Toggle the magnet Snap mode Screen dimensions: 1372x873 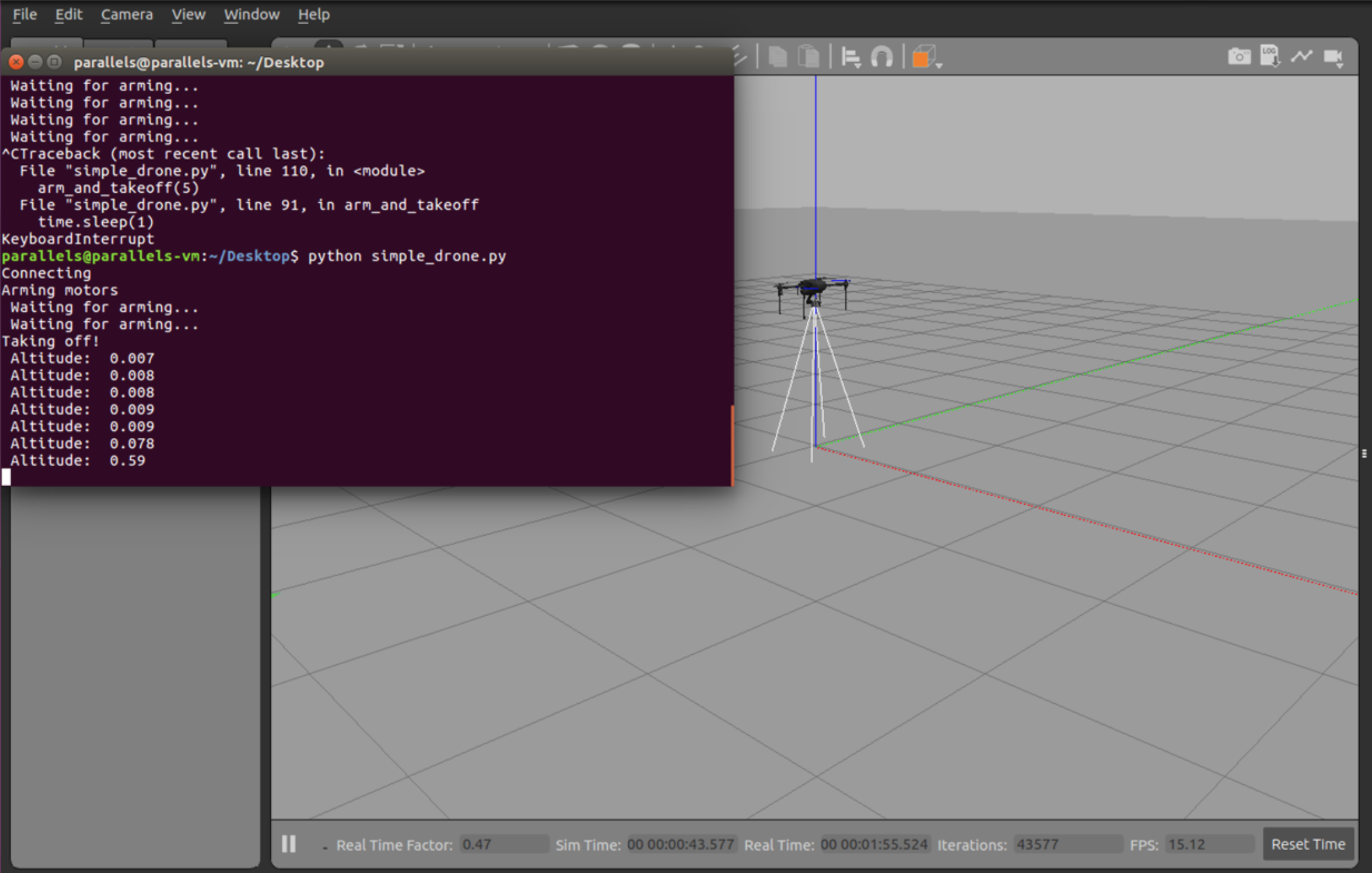[x=882, y=58]
